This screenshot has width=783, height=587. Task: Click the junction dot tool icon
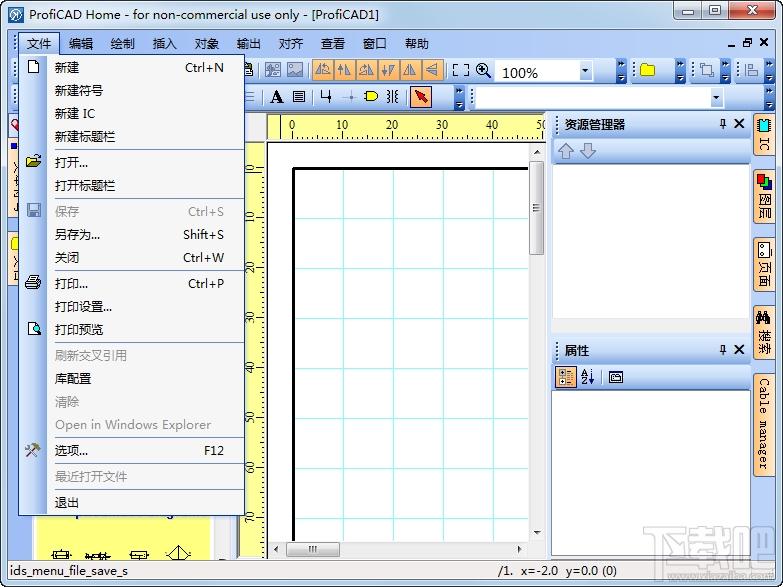(351, 97)
